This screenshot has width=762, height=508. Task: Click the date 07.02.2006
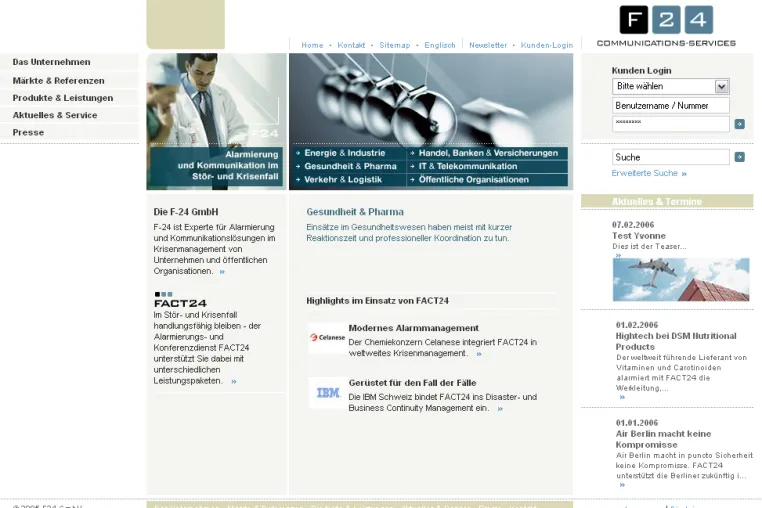pyautogui.click(x=633, y=225)
